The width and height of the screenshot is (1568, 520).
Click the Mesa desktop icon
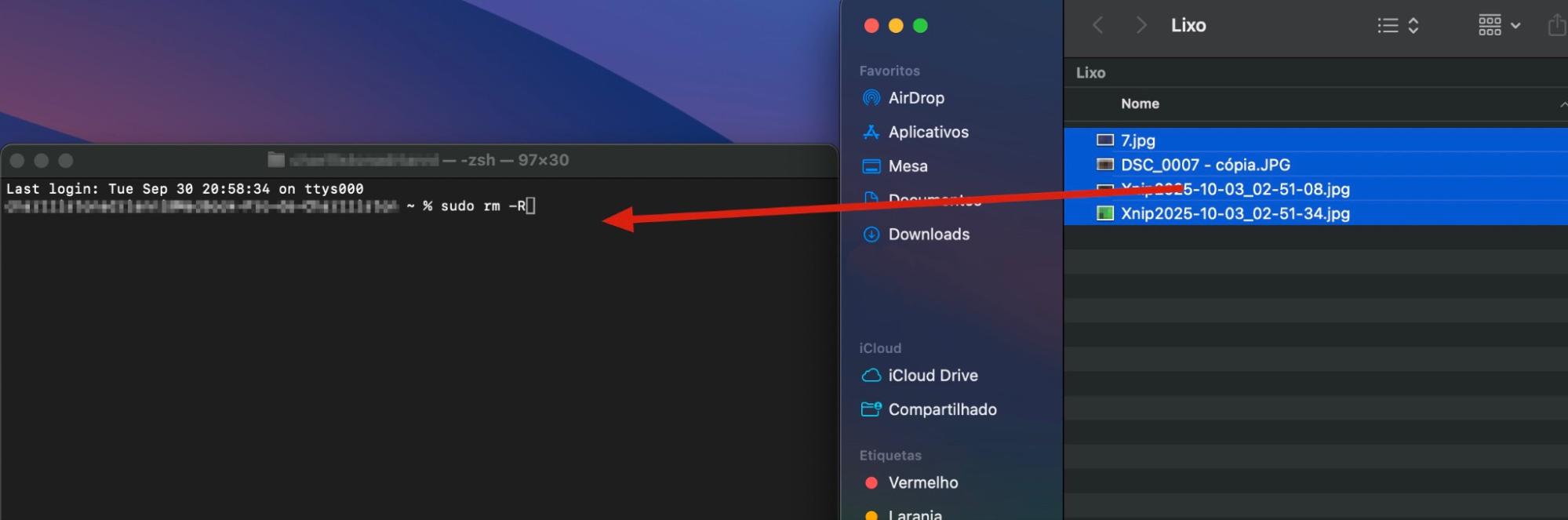(x=871, y=166)
